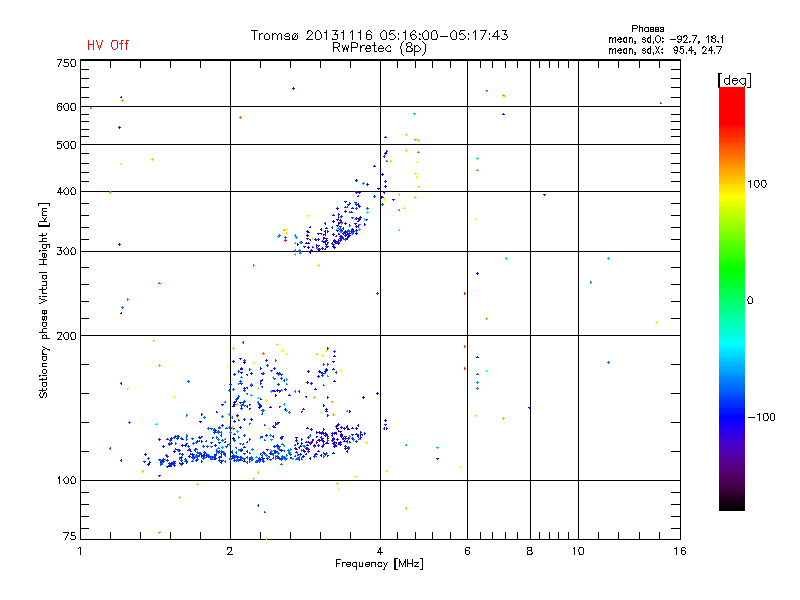This screenshot has width=800, height=600.
Task: Click the y-axis tick label "200"
Action: pos(66,336)
